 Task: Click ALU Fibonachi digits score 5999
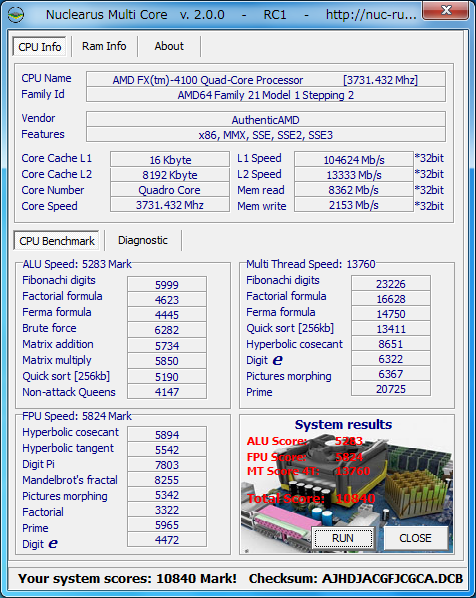pos(167,285)
